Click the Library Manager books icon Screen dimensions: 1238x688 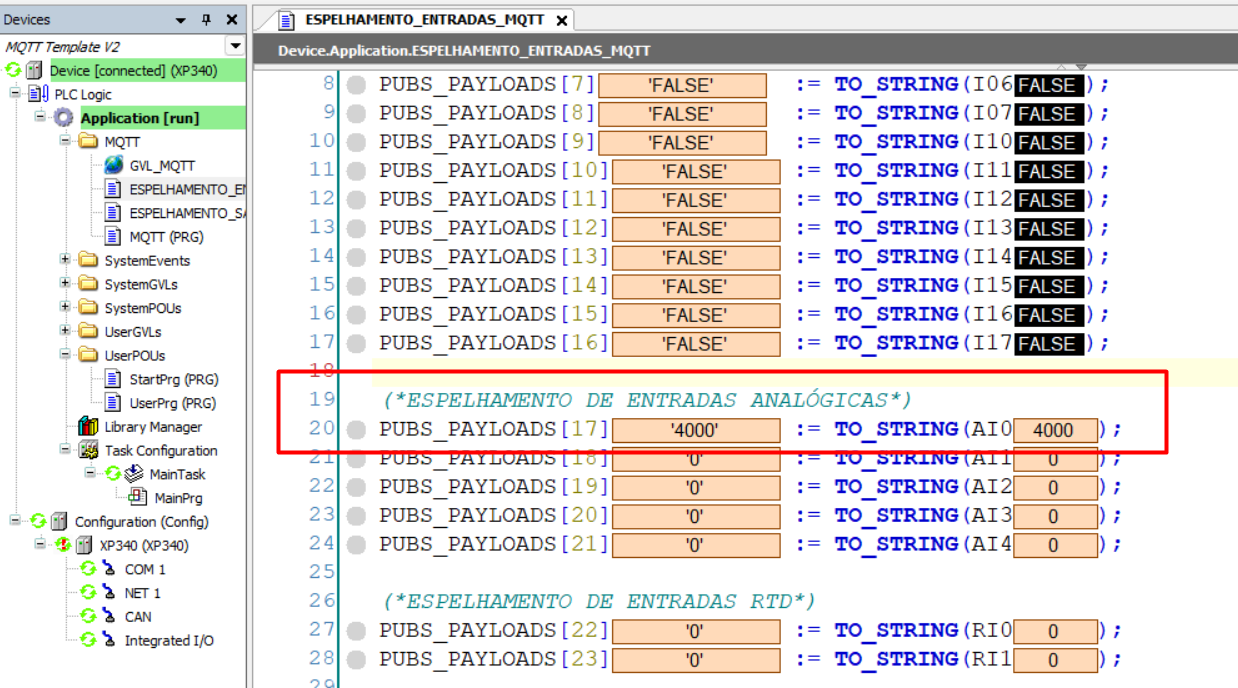click(x=88, y=427)
